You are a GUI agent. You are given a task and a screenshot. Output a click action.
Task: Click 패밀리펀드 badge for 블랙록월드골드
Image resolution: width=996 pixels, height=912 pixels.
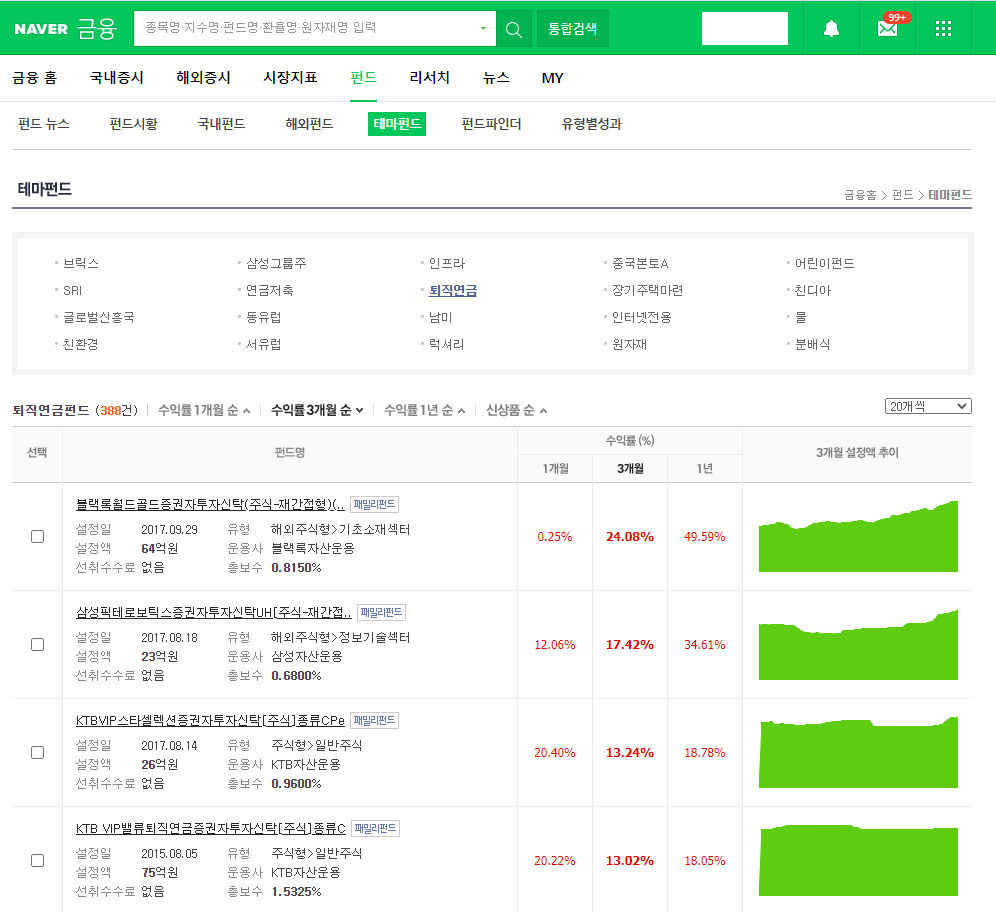(375, 504)
